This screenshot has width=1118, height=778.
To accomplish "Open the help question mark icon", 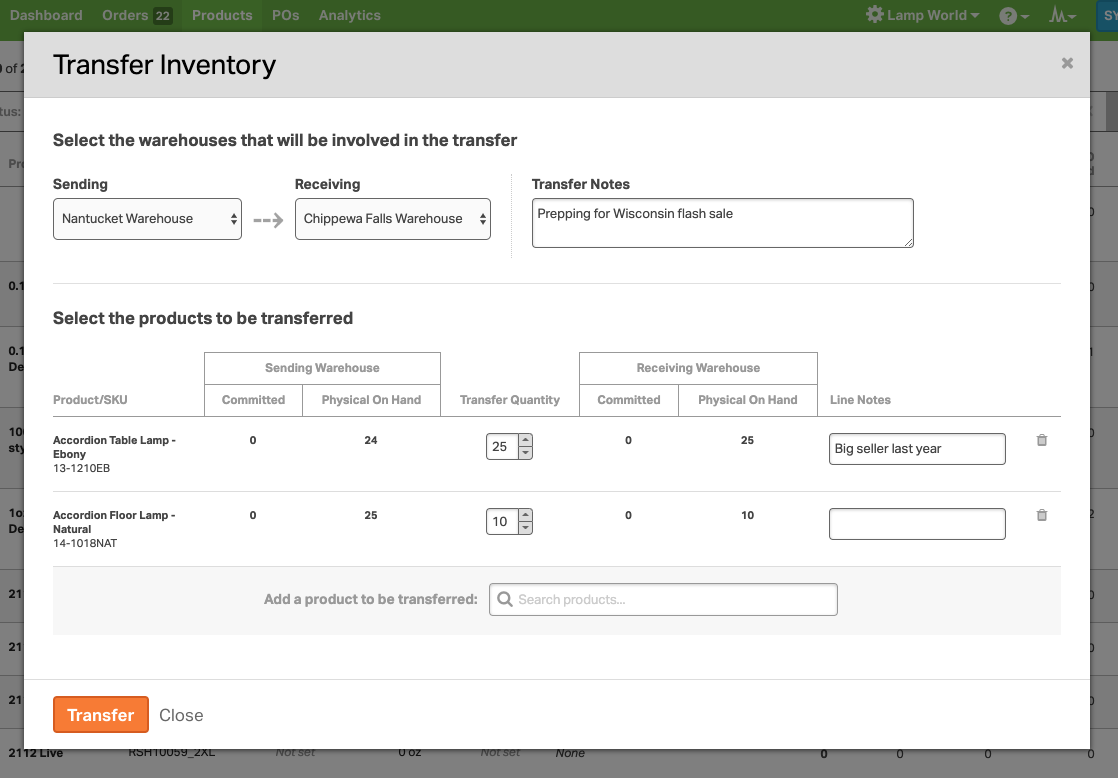I will [x=1008, y=15].
